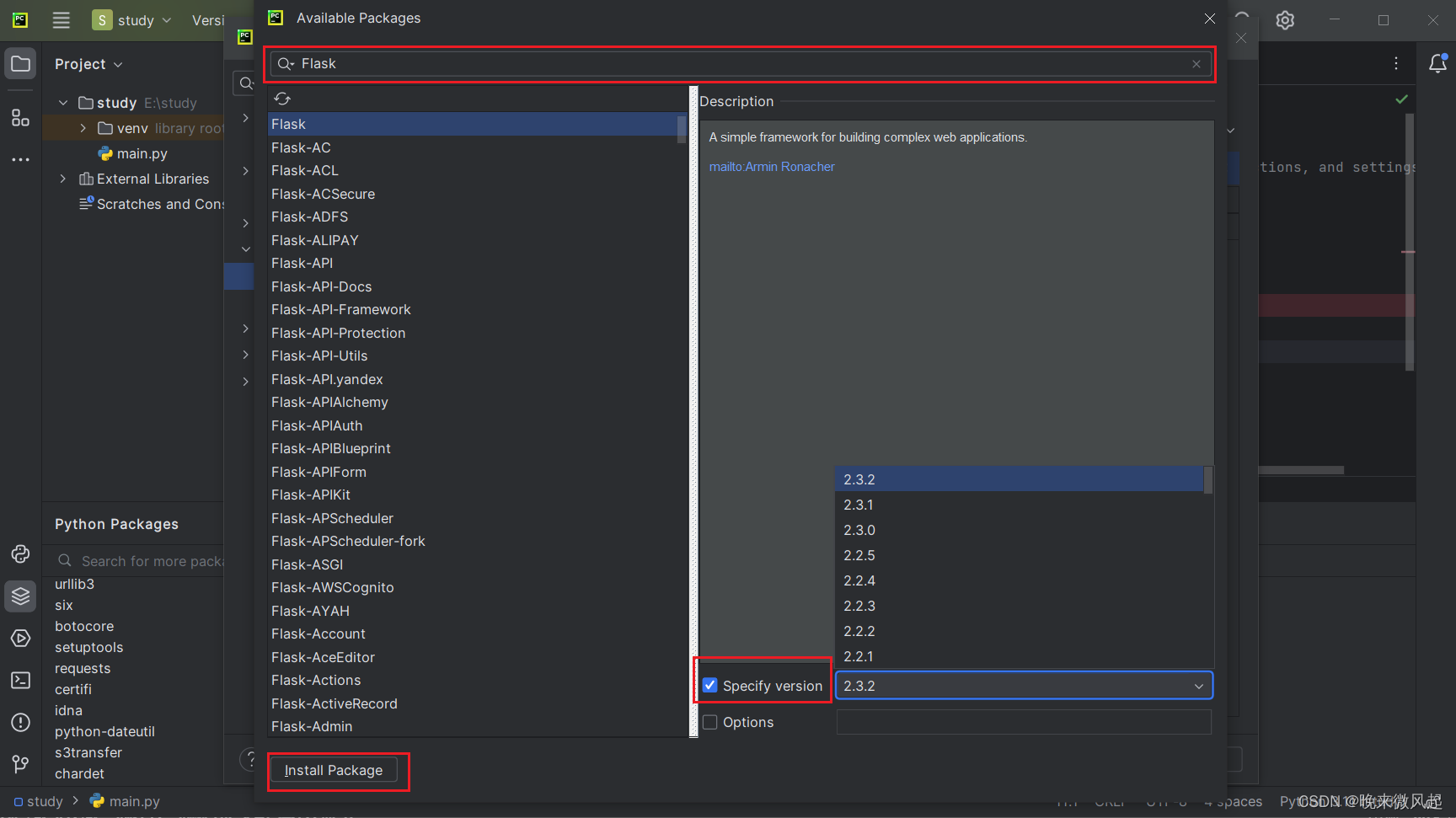Open the Python Console icon in sidebar

pyautogui.click(x=20, y=554)
